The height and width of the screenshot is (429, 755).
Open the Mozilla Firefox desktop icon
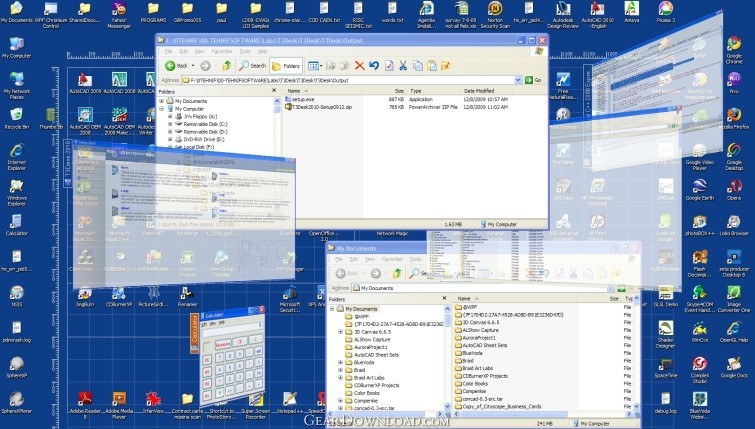pos(734,118)
